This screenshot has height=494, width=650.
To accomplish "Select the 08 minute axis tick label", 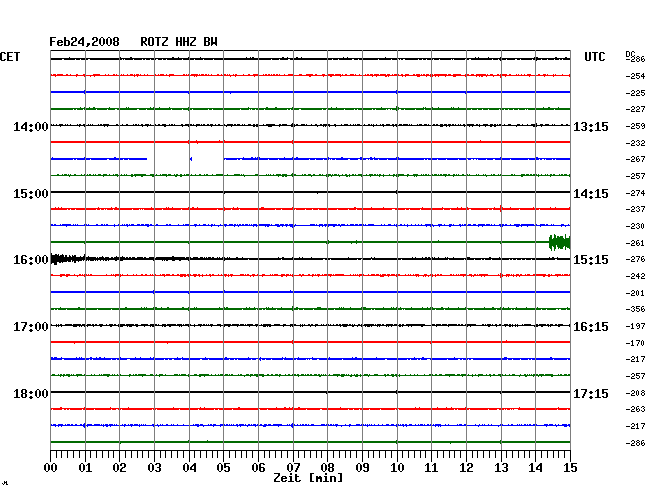I will click(327, 468).
